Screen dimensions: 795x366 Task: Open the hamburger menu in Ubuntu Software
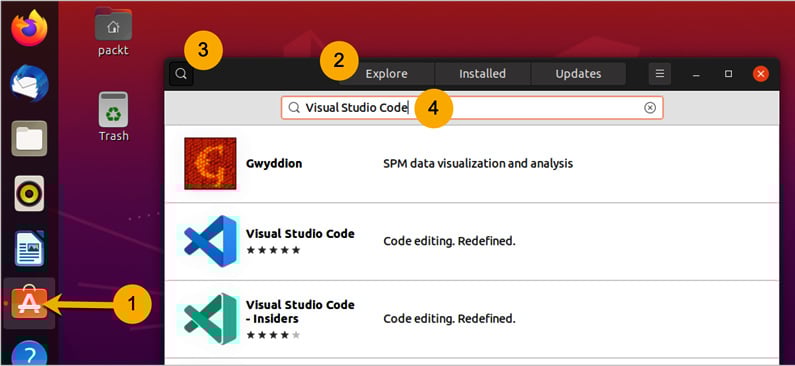[x=660, y=74]
